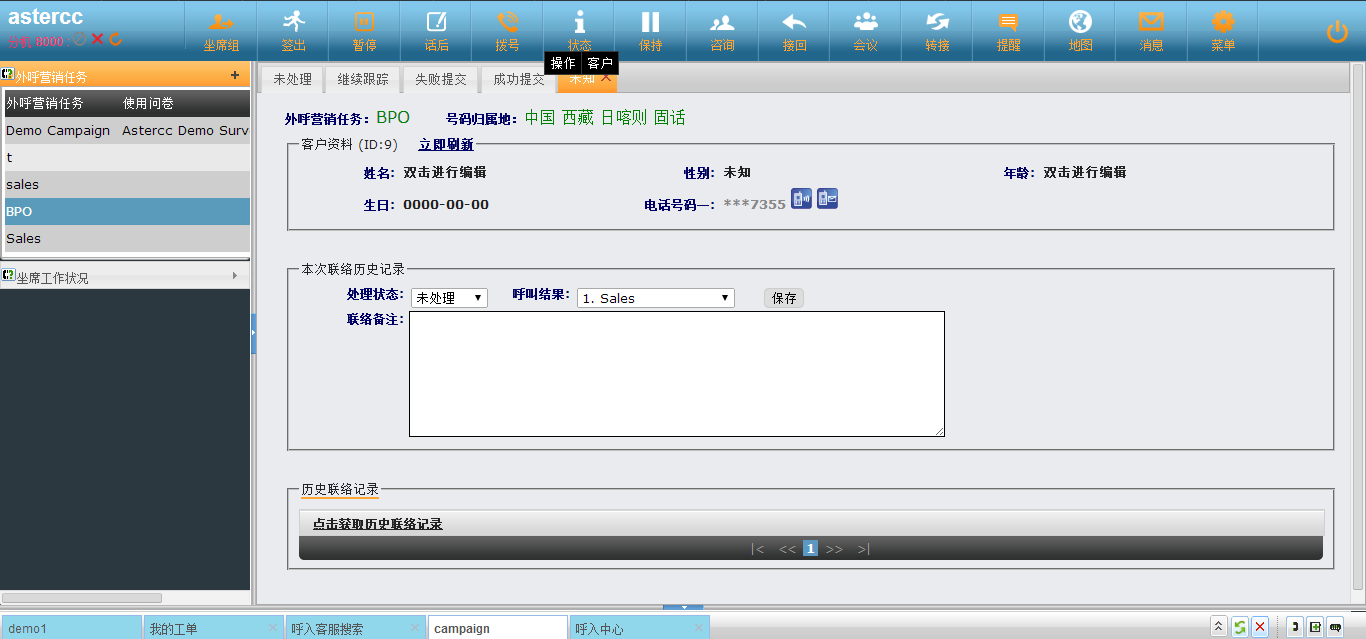The image size is (1366, 639).
Task: Click the 拨号 (dial) phone icon
Action: (507, 24)
